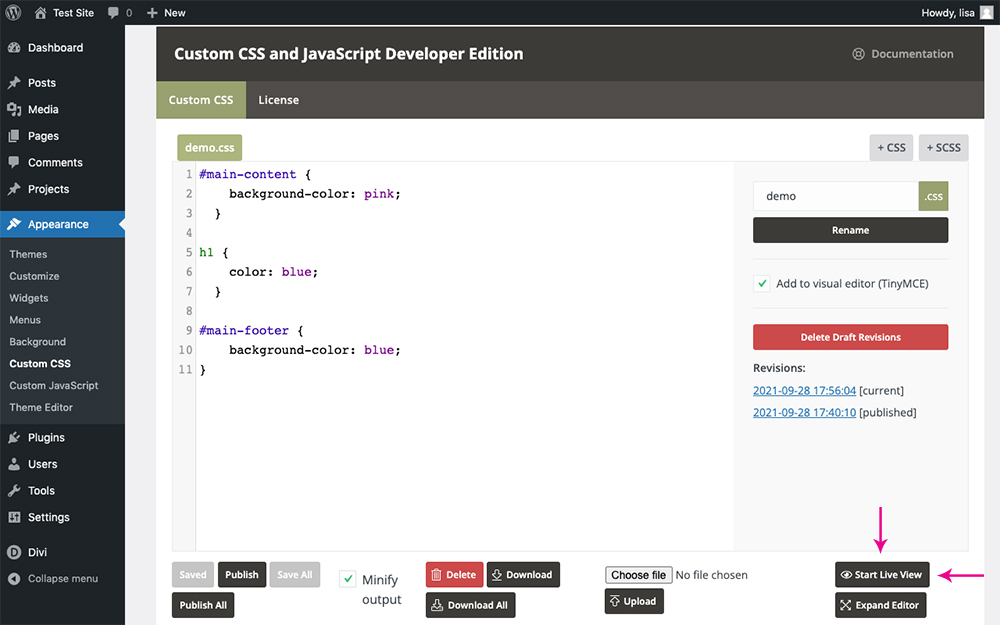Click the Users person icon
Viewport: 1000px width, 625px height.
(x=14, y=464)
